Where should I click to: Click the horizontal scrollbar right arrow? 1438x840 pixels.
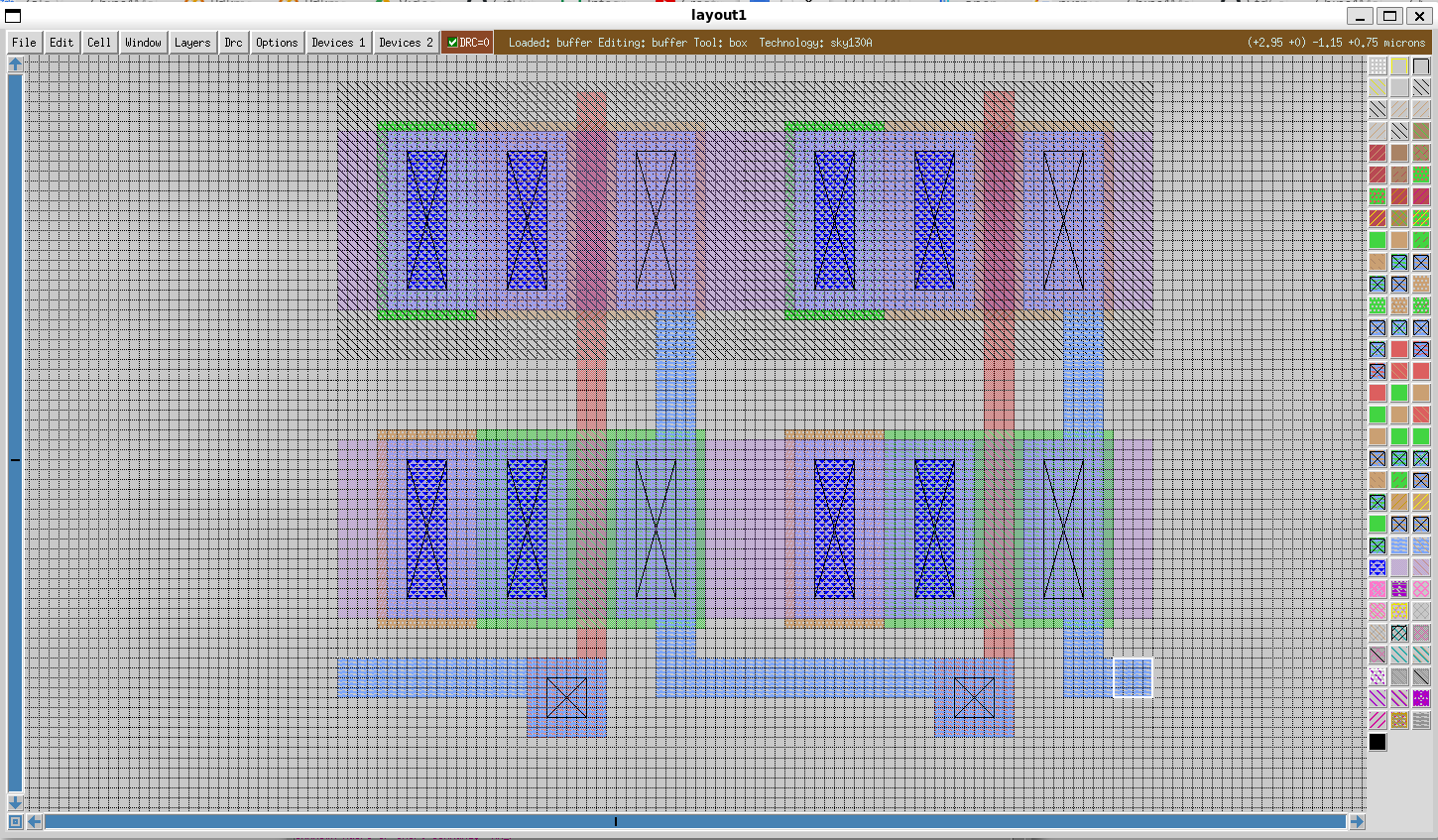[1358, 821]
